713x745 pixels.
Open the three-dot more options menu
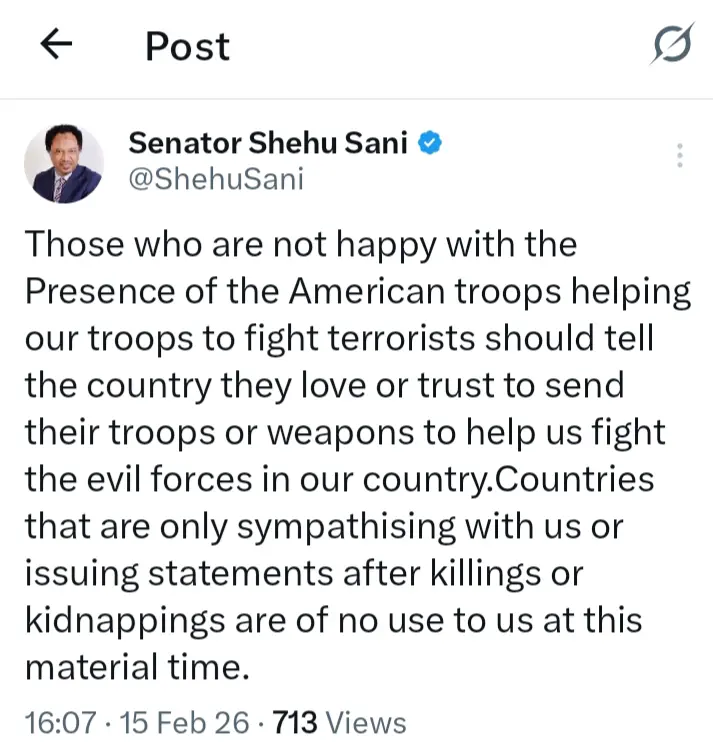679,156
